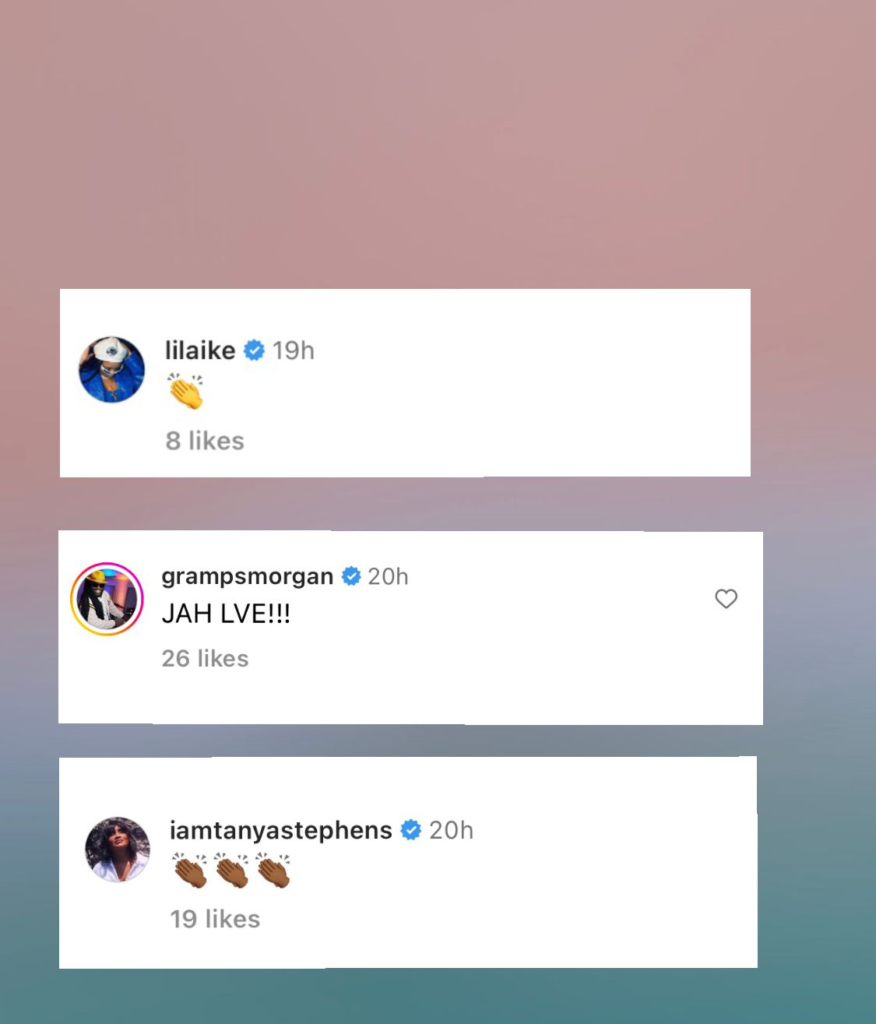876x1024 pixels.
Task: Click the yellow clapping hands emoji
Action: [186, 391]
